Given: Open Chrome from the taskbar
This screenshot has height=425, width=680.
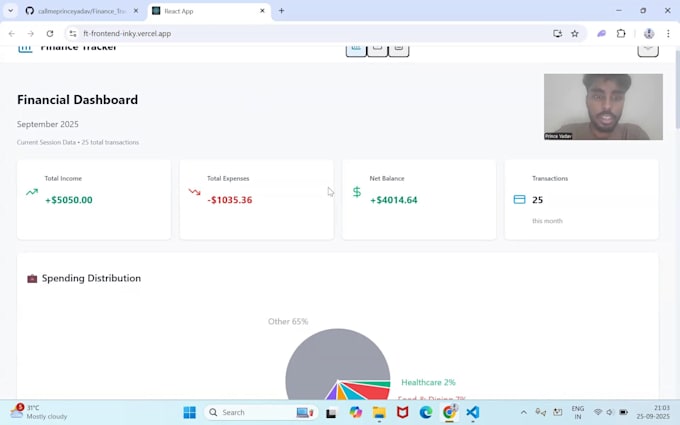Looking at the screenshot, I should pyautogui.click(x=449, y=412).
